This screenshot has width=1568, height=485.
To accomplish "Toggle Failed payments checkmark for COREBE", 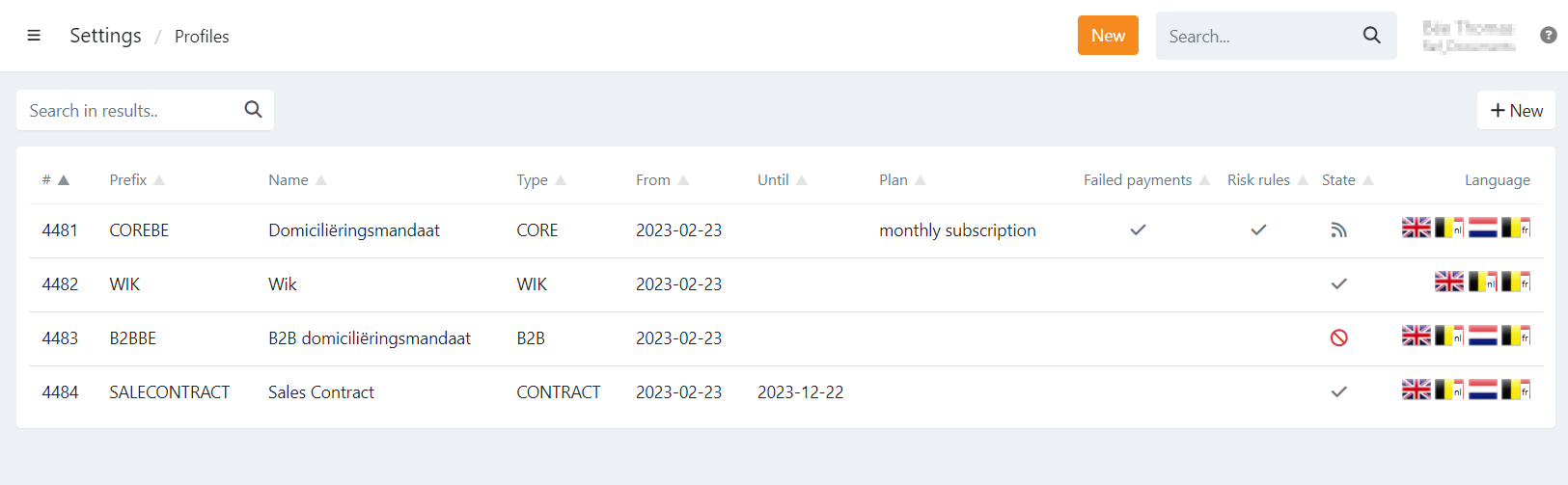I will 1138,230.
